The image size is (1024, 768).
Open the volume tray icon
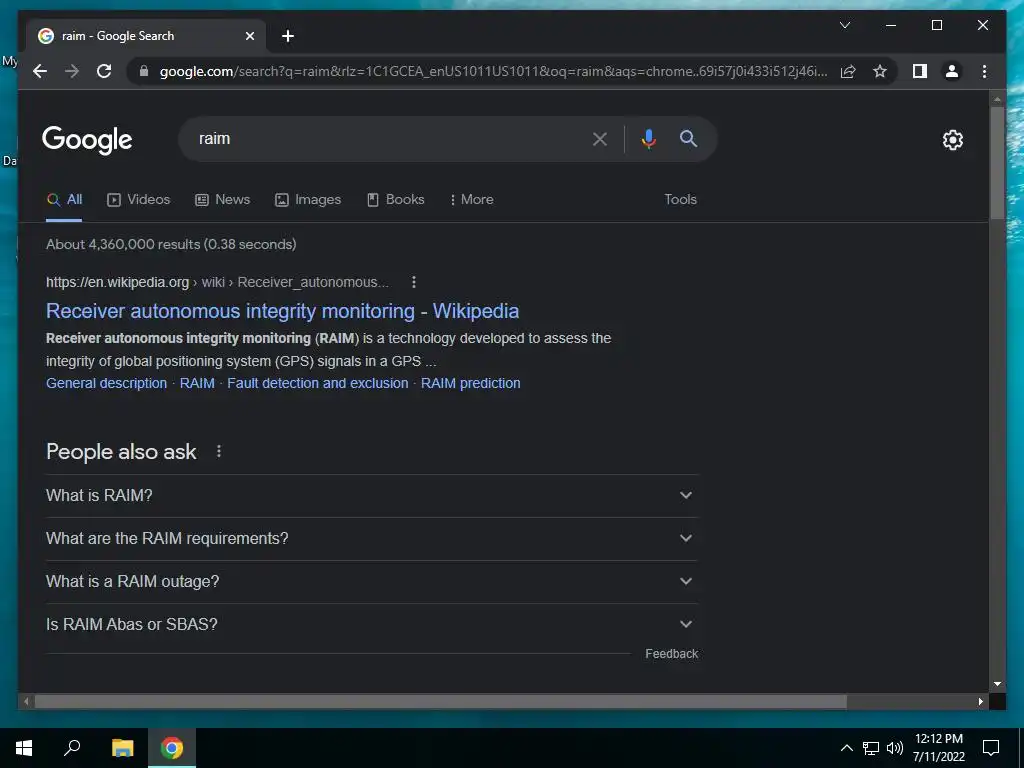pyautogui.click(x=895, y=748)
